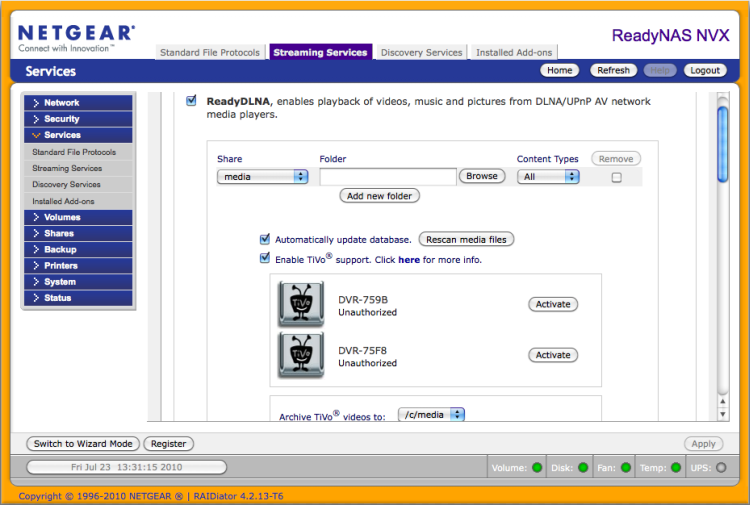Viewport: 750px width, 505px height.
Task: Click the Volume status green LED
Action: [x=537, y=468]
